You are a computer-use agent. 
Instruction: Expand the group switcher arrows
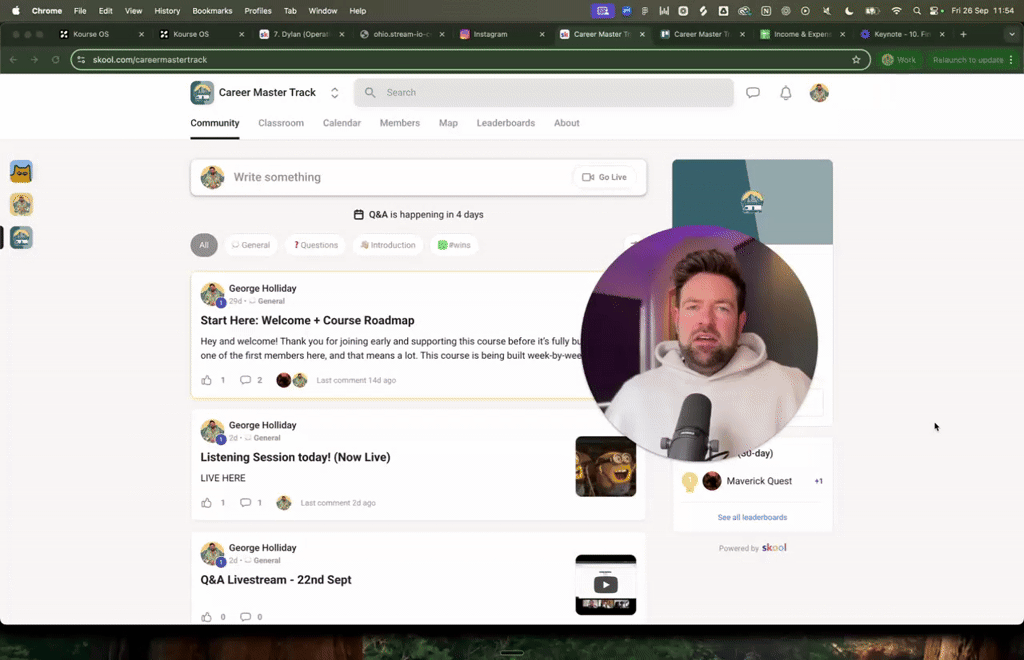334,93
